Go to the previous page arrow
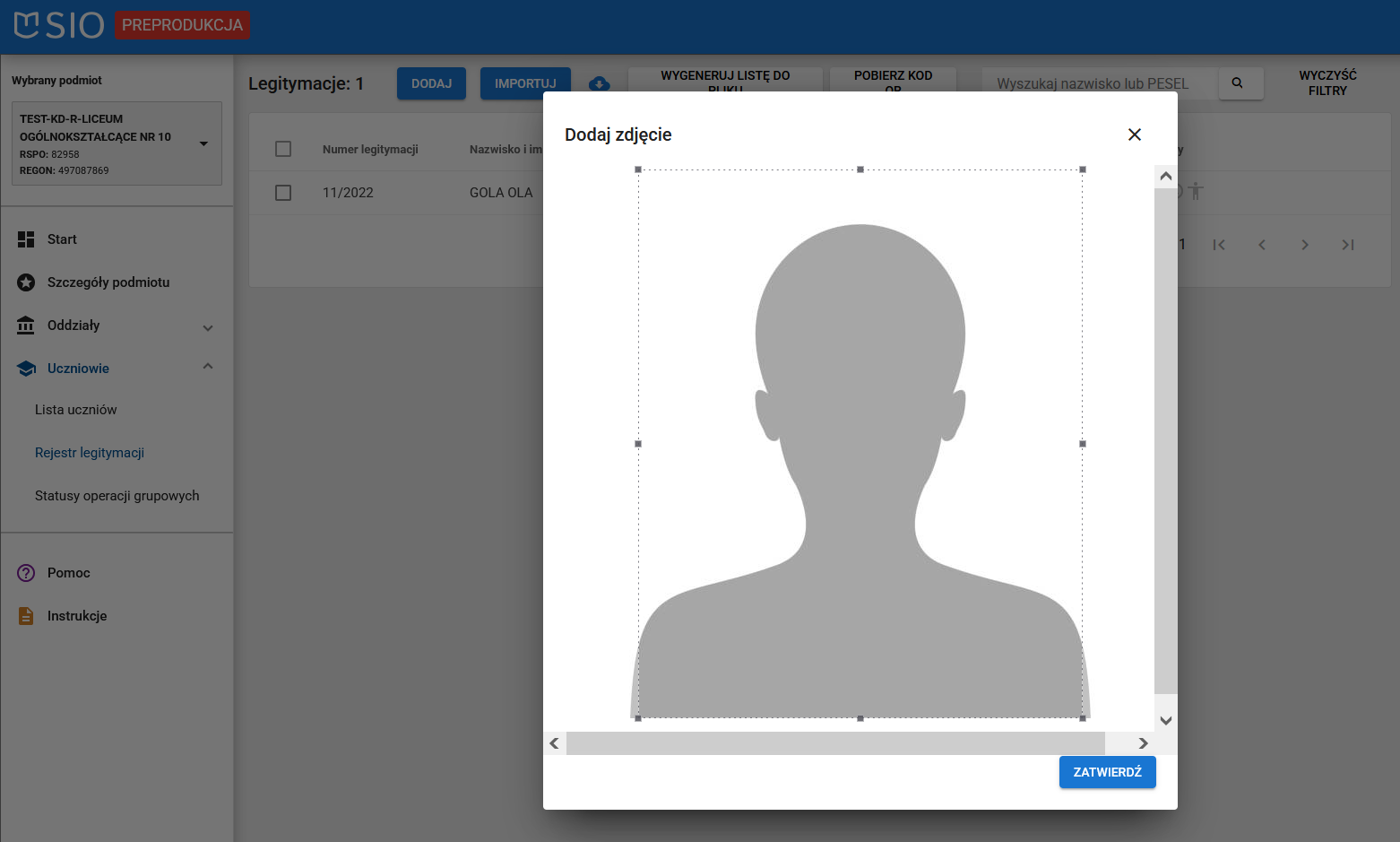1400x842 pixels. pos(1261,245)
